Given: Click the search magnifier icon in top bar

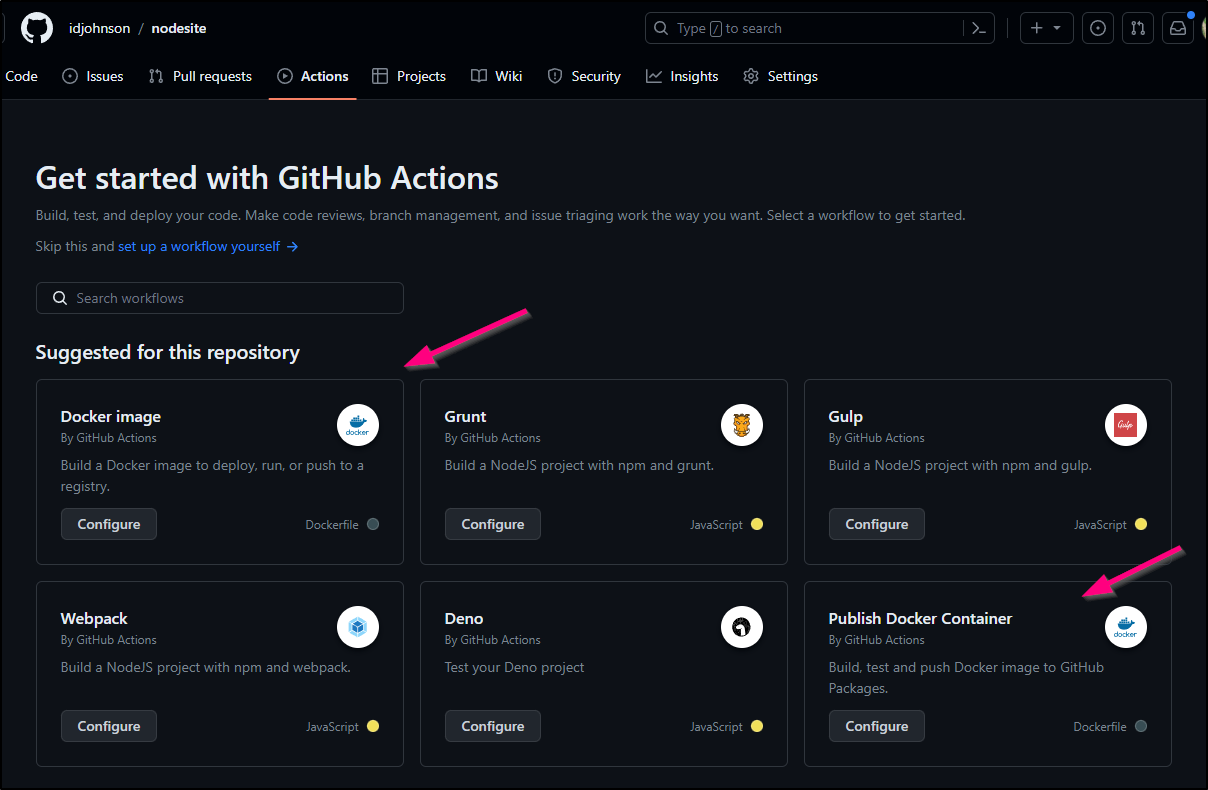Looking at the screenshot, I should pos(661,28).
